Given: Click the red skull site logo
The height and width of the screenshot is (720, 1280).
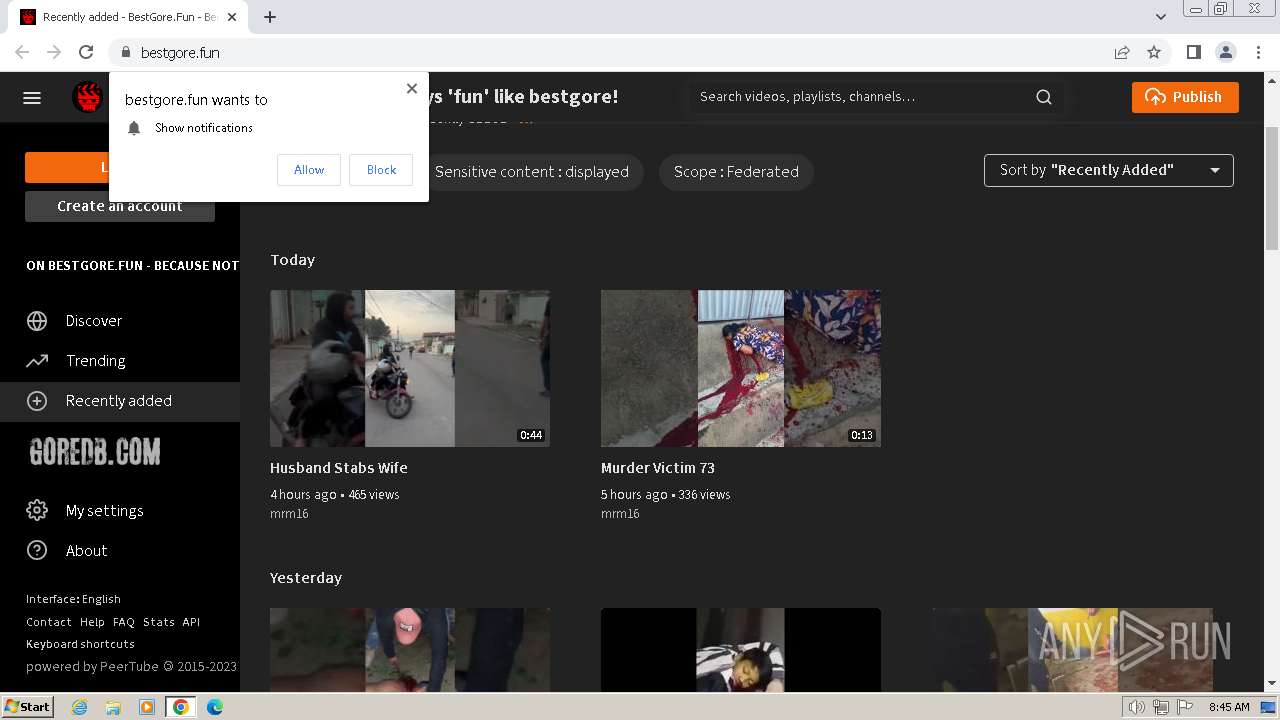Looking at the screenshot, I should (x=88, y=97).
